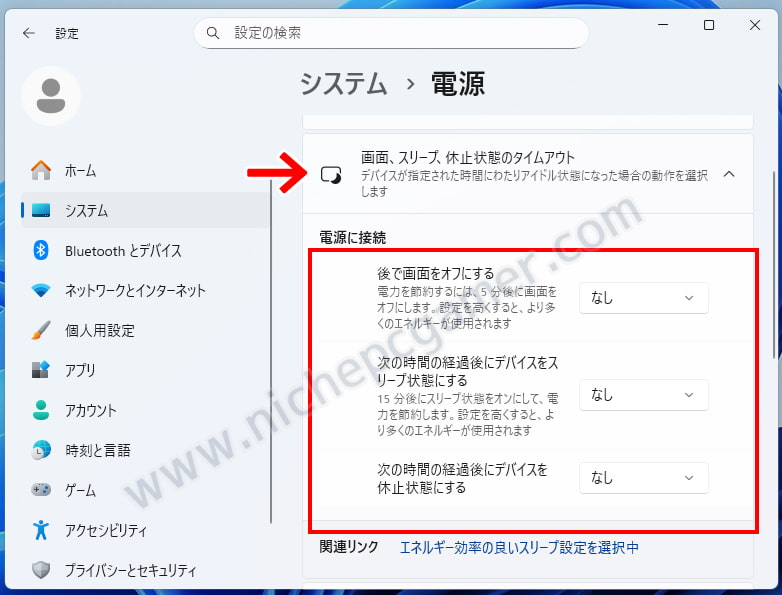Click the Bluetooth icon in sidebar
This screenshot has height=595, width=782.
tap(41, 251)
